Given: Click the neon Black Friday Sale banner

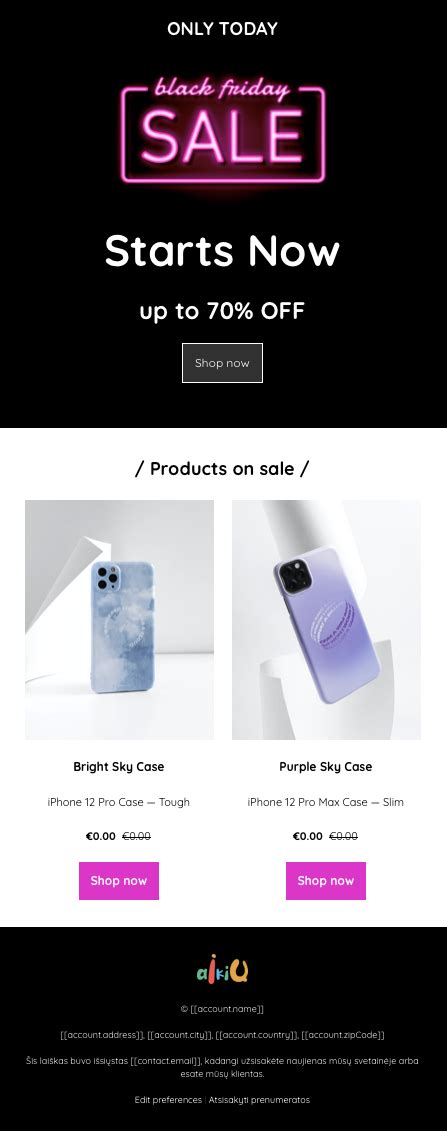Looking at the screenshot, I should (223, 131).
